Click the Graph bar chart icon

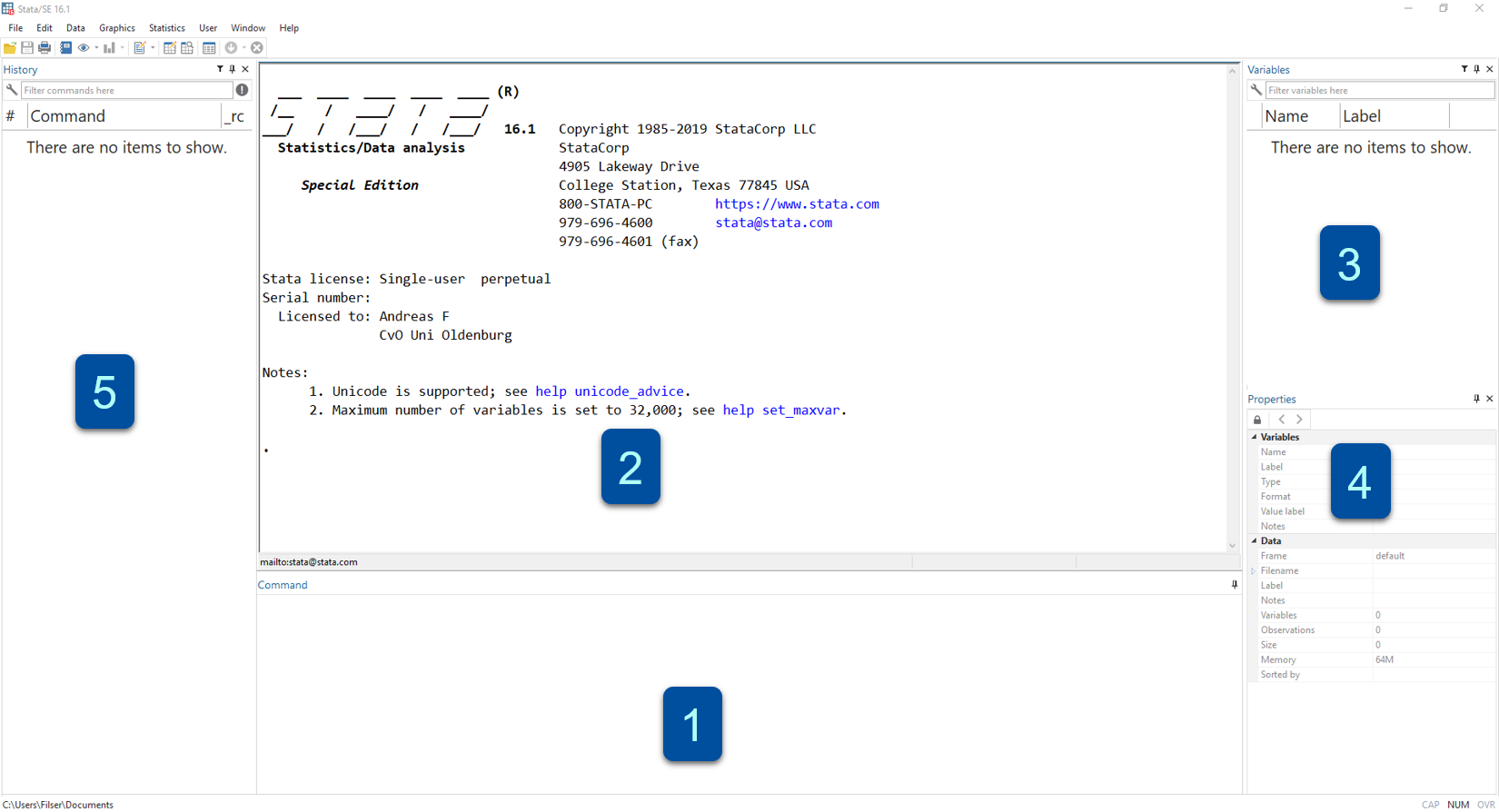click(109, 47)
